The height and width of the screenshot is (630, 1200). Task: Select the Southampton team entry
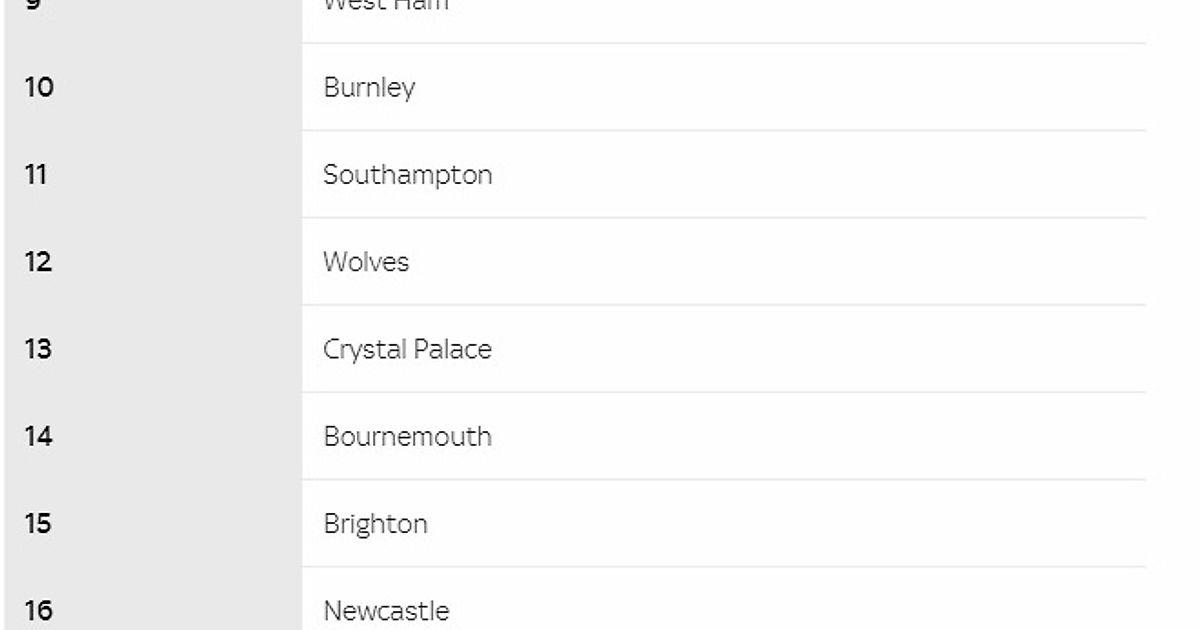point(407,175)
